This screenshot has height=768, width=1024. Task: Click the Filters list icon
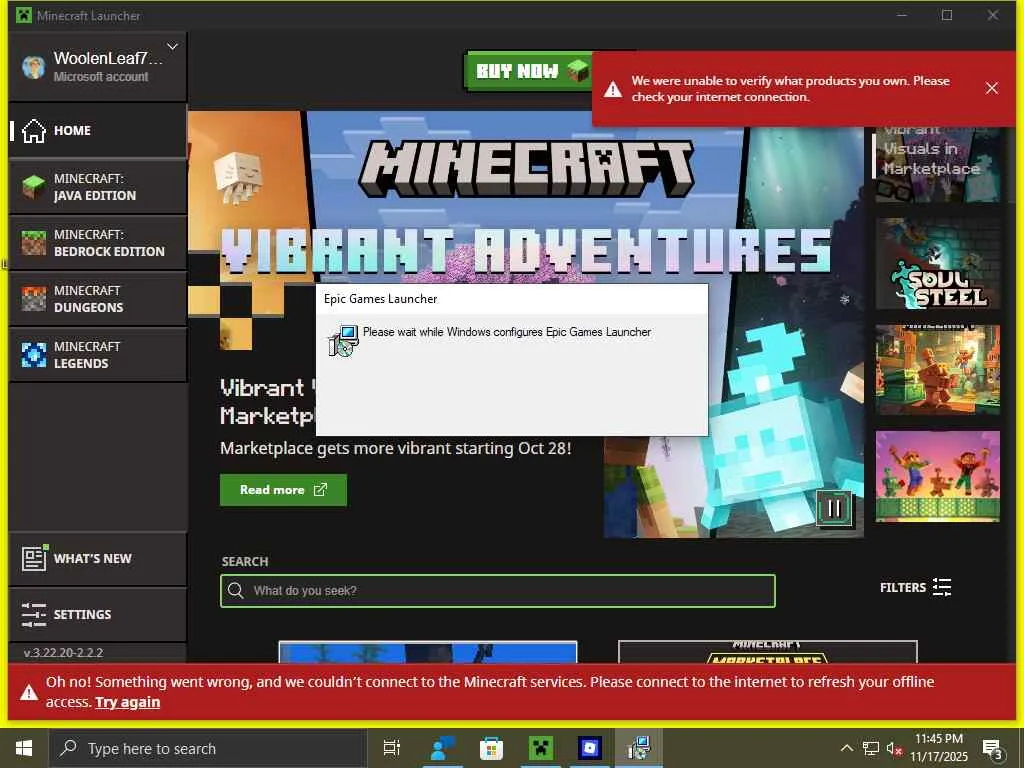pyautogui.click(x=942, y=587)
